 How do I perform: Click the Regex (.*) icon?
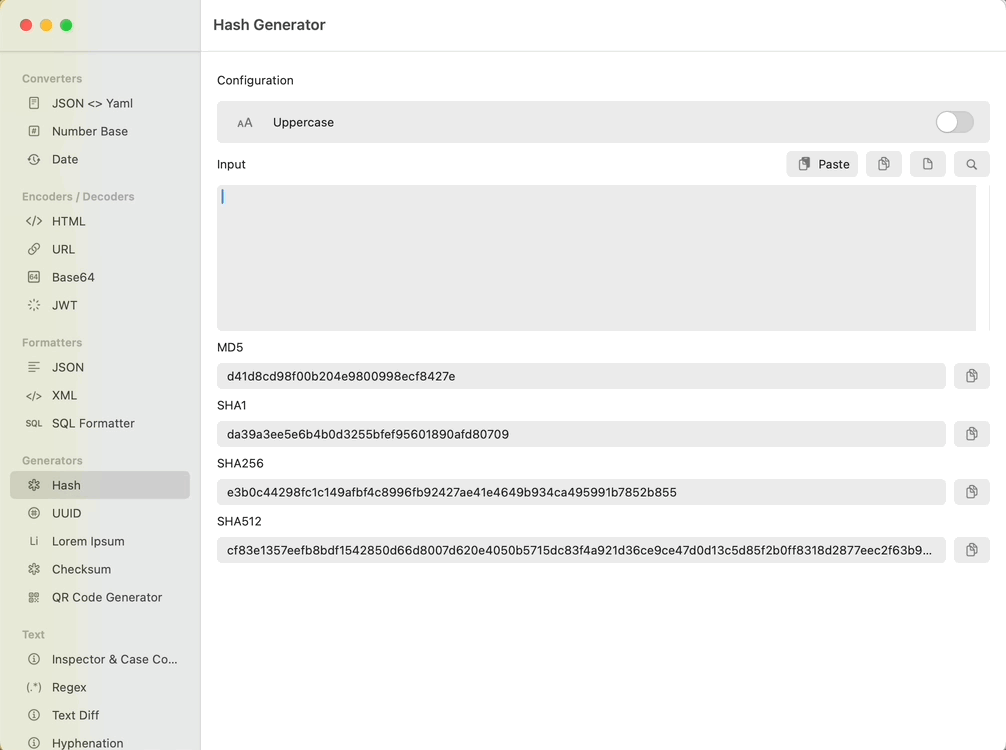pos(34,687)
